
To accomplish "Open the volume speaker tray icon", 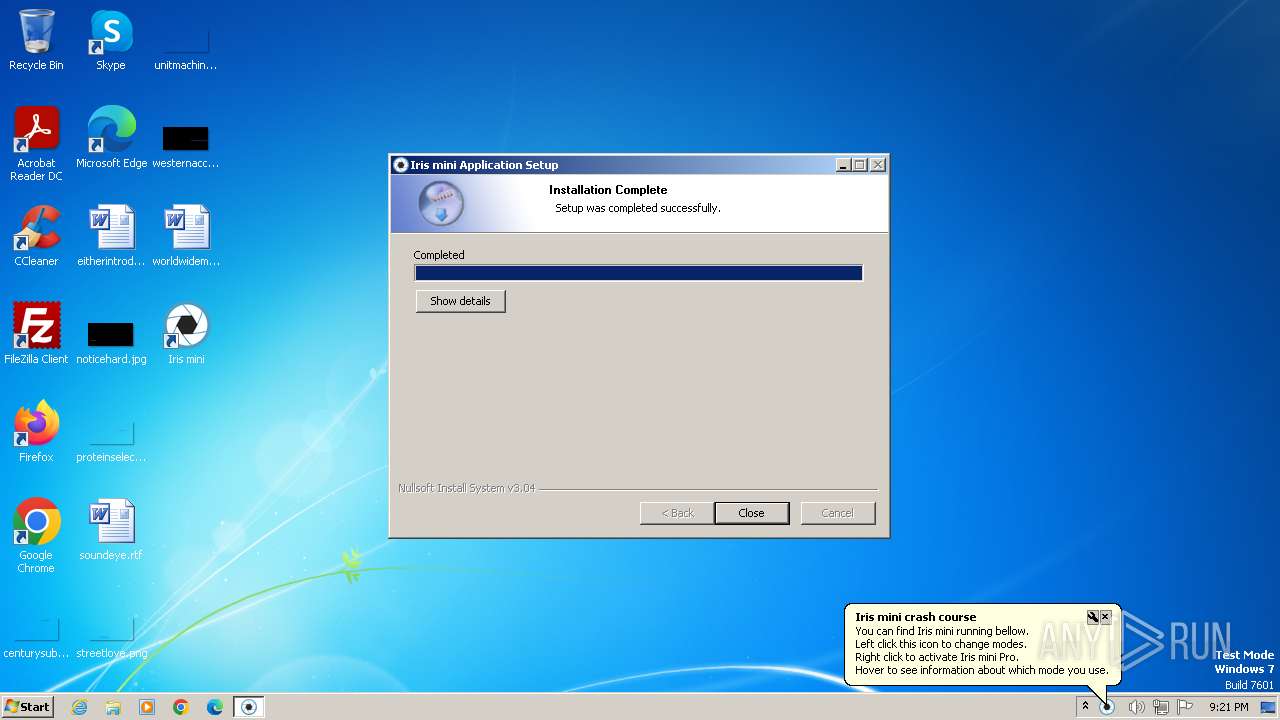I will [x=1135, y=707].
